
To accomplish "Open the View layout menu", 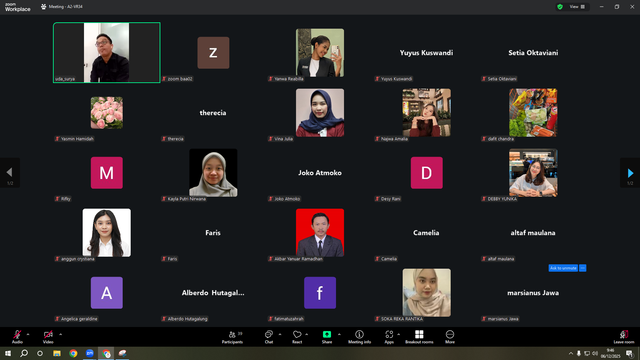I will [577, 7].
